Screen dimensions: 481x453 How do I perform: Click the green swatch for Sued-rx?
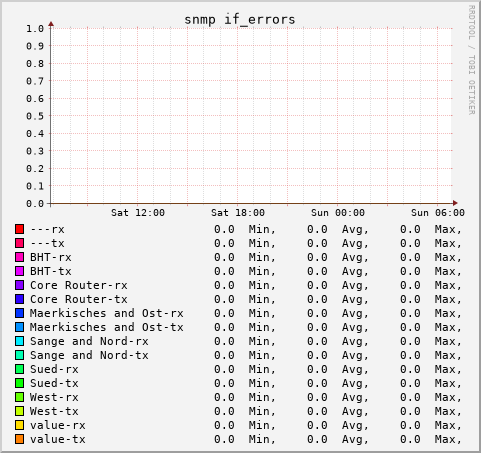click(x=19, y=369)
